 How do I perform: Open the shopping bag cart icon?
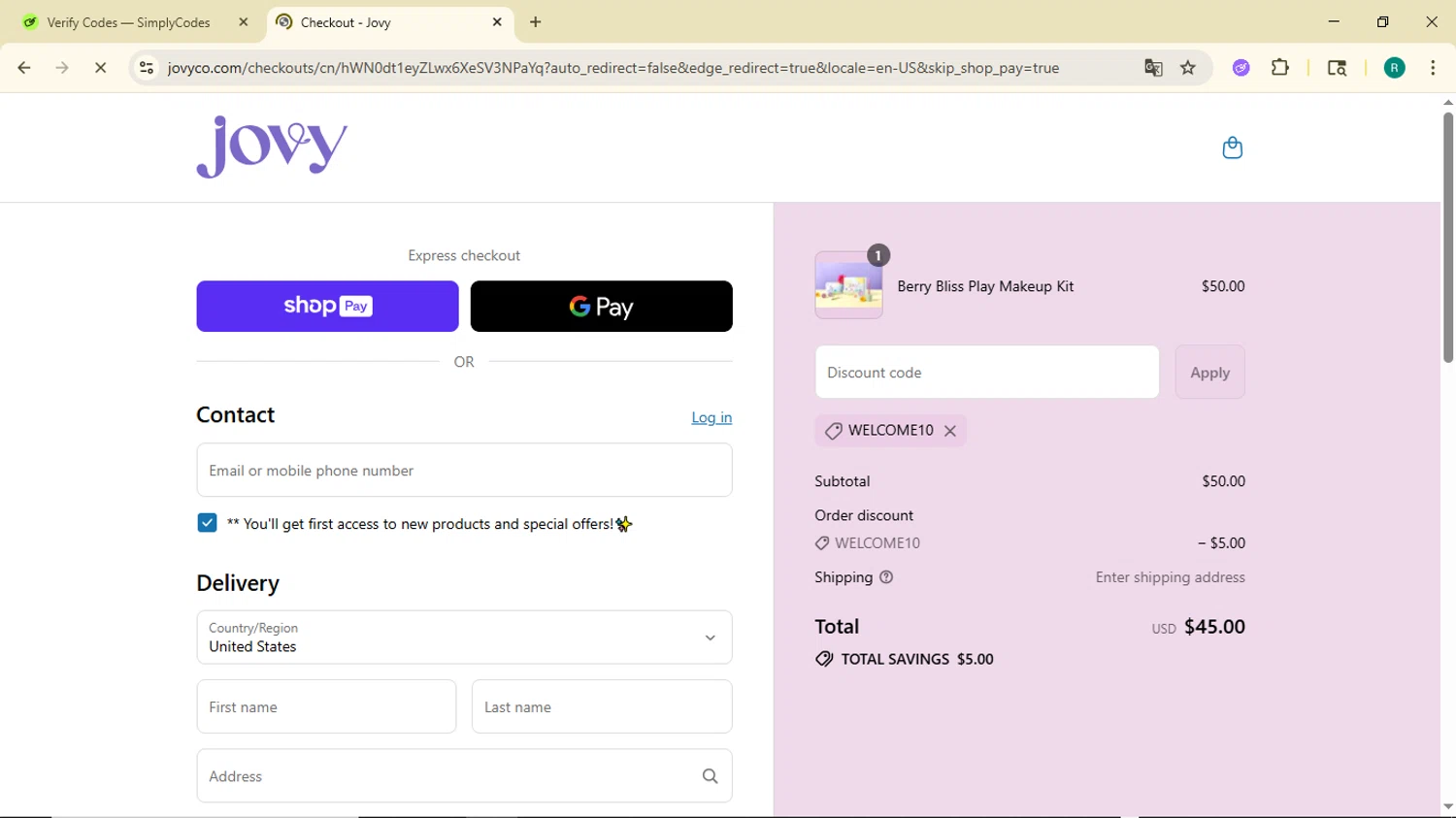point(1232,147)
